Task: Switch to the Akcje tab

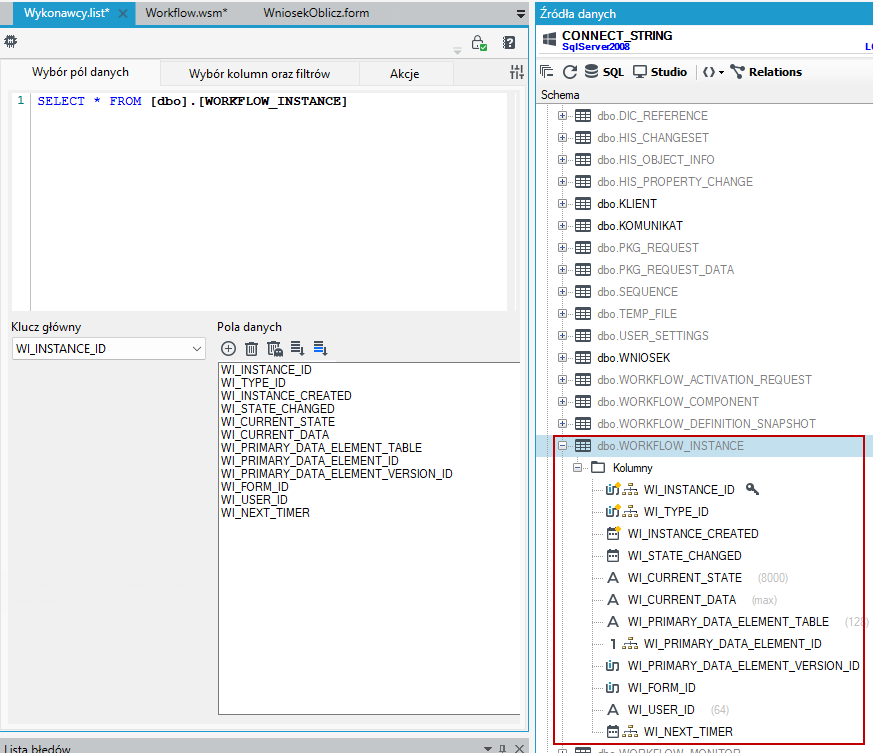Action: pos(405,74)
